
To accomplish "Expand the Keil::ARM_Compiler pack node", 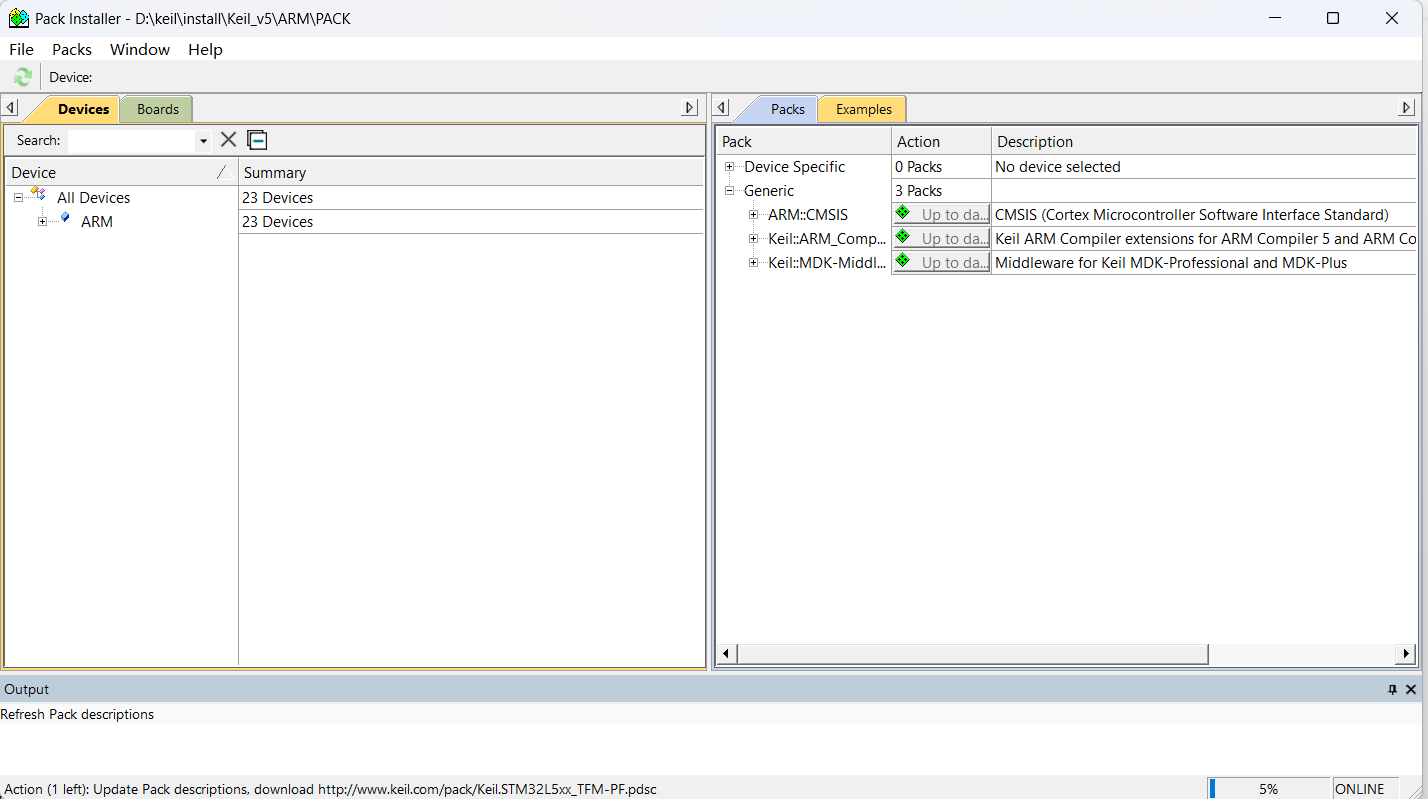I will tap(754, 239).
